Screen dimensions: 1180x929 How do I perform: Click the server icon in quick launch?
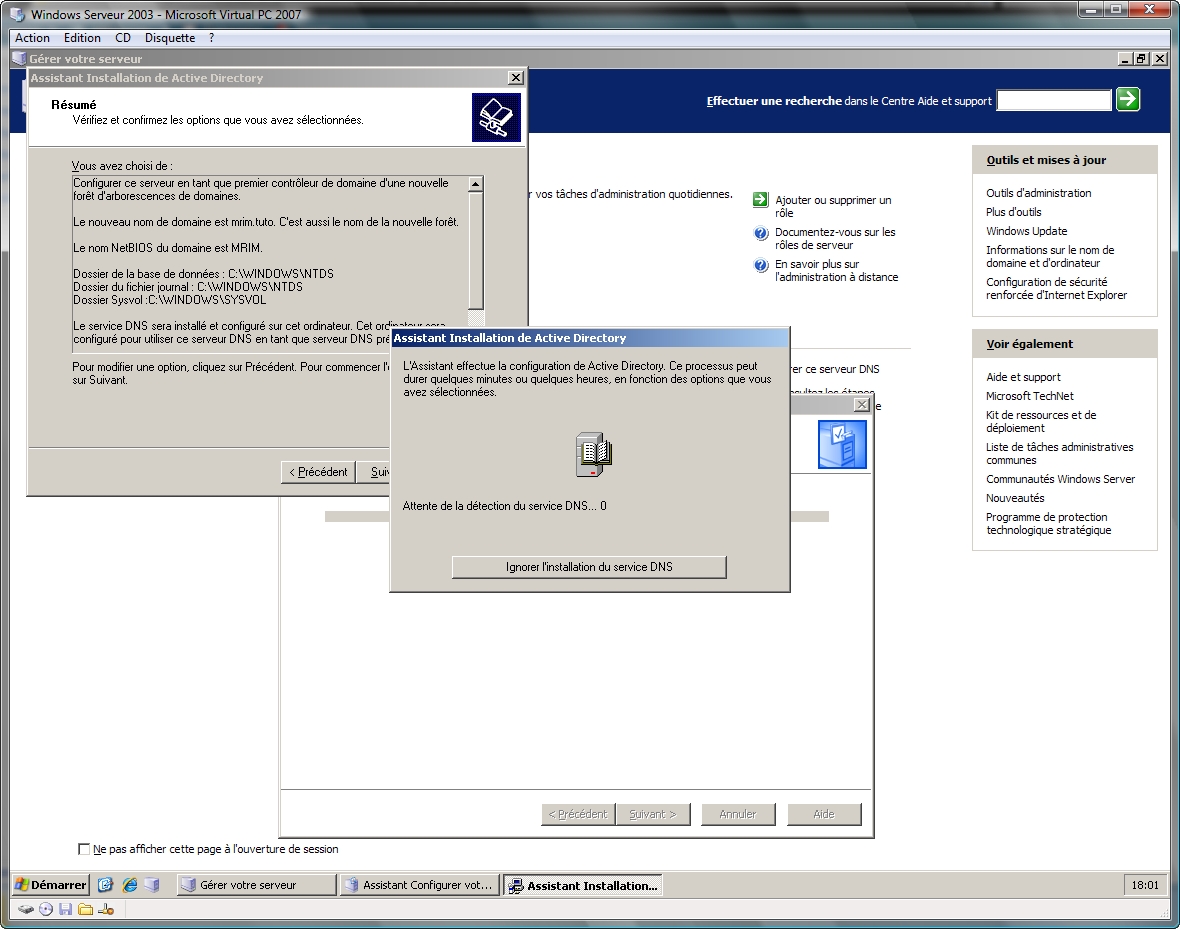coord(152,885)
